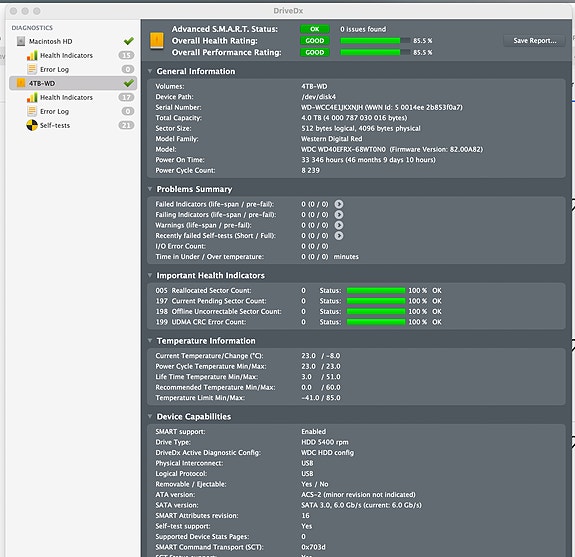Select the Macintosh HD drive icon

[x=21, y=41]
